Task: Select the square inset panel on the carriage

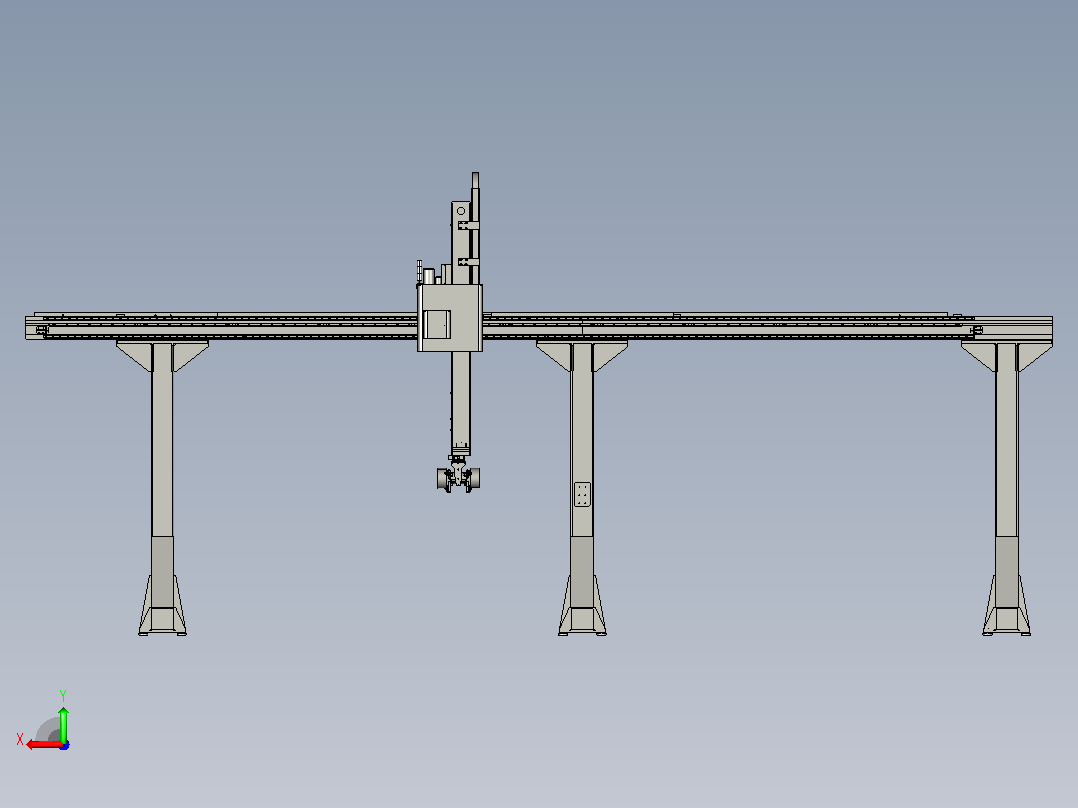Action: (x=437, y=325)
